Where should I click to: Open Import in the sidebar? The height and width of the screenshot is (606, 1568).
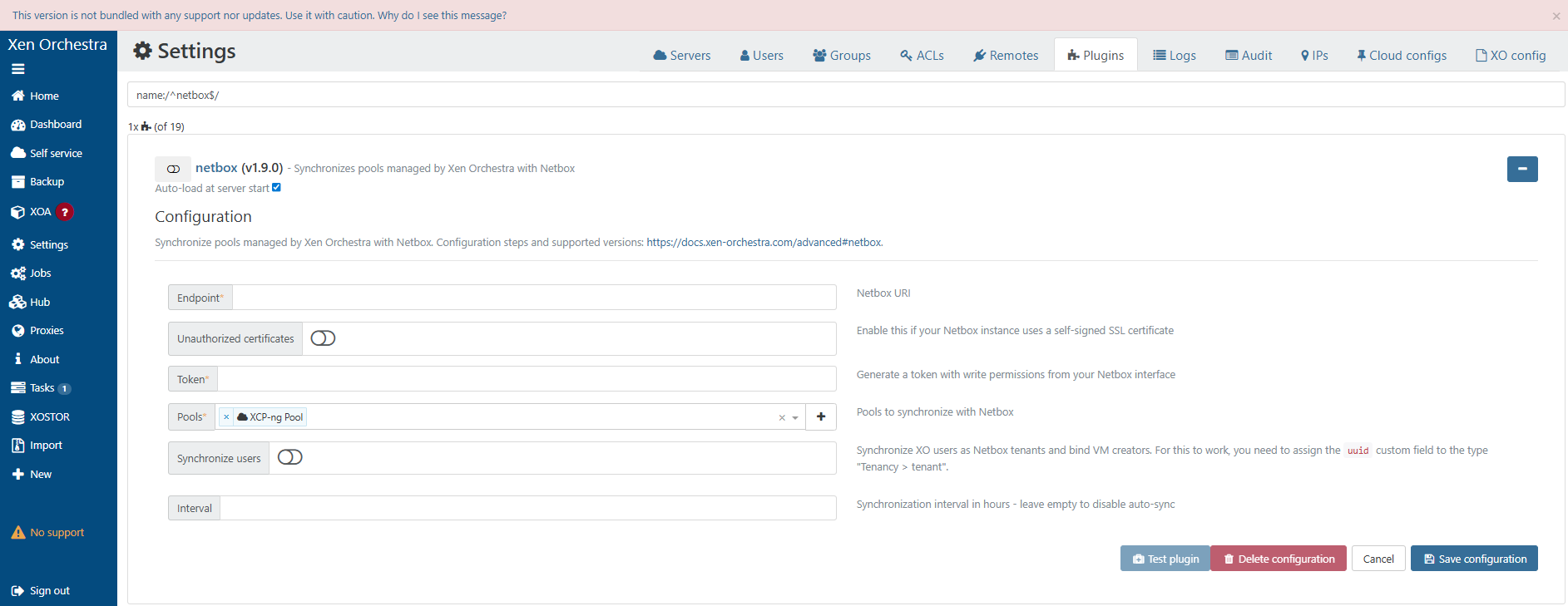click(37, 446)
